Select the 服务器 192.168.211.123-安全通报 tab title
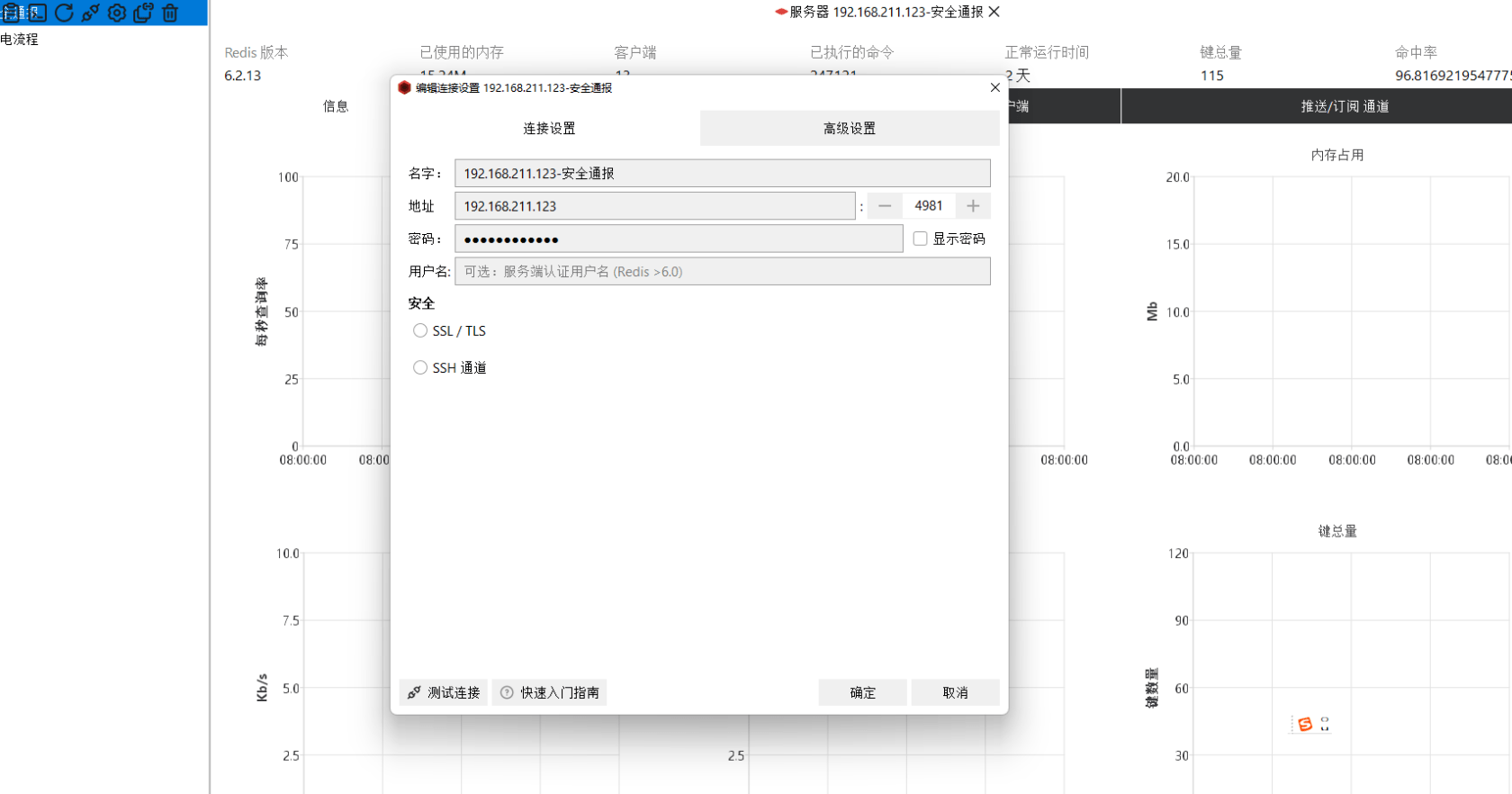 click(x=886, y=12)
